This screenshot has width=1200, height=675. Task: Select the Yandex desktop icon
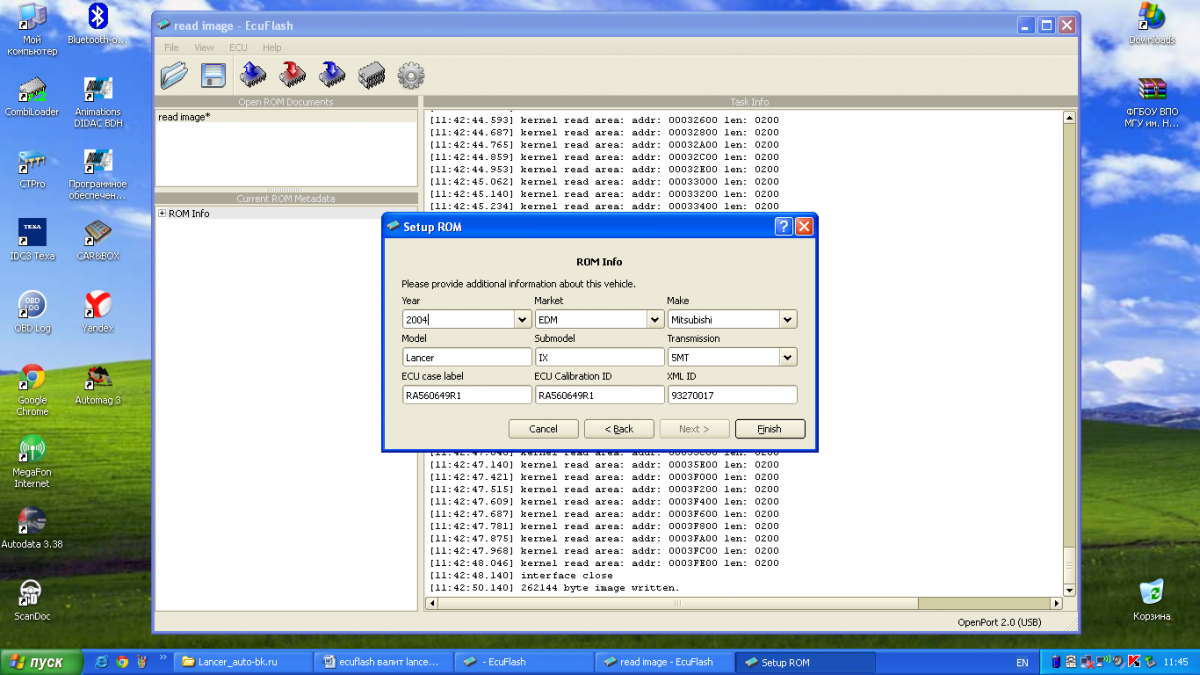pos(97,312)
